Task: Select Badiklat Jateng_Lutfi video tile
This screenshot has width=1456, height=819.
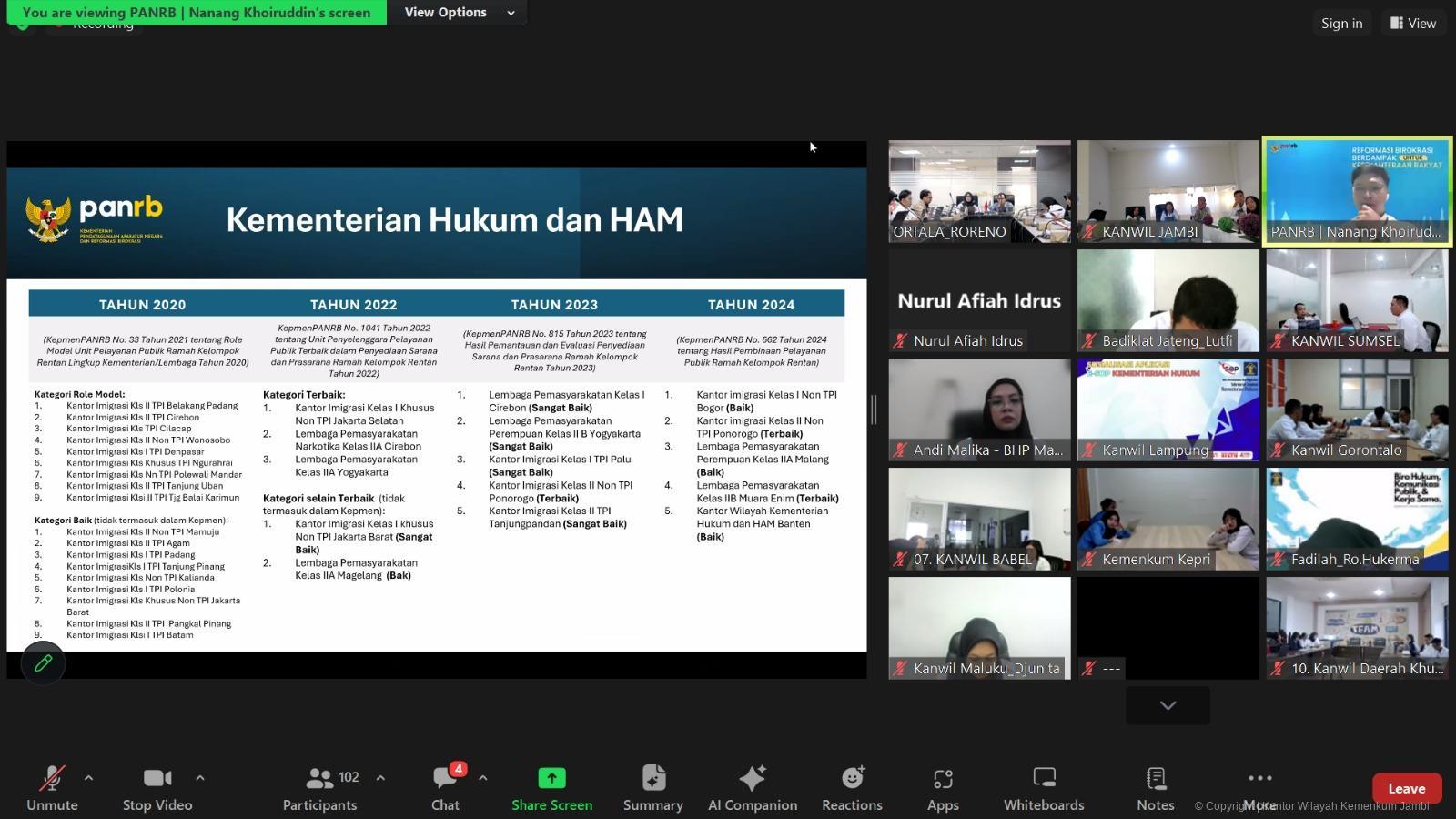Action: 1168,300
